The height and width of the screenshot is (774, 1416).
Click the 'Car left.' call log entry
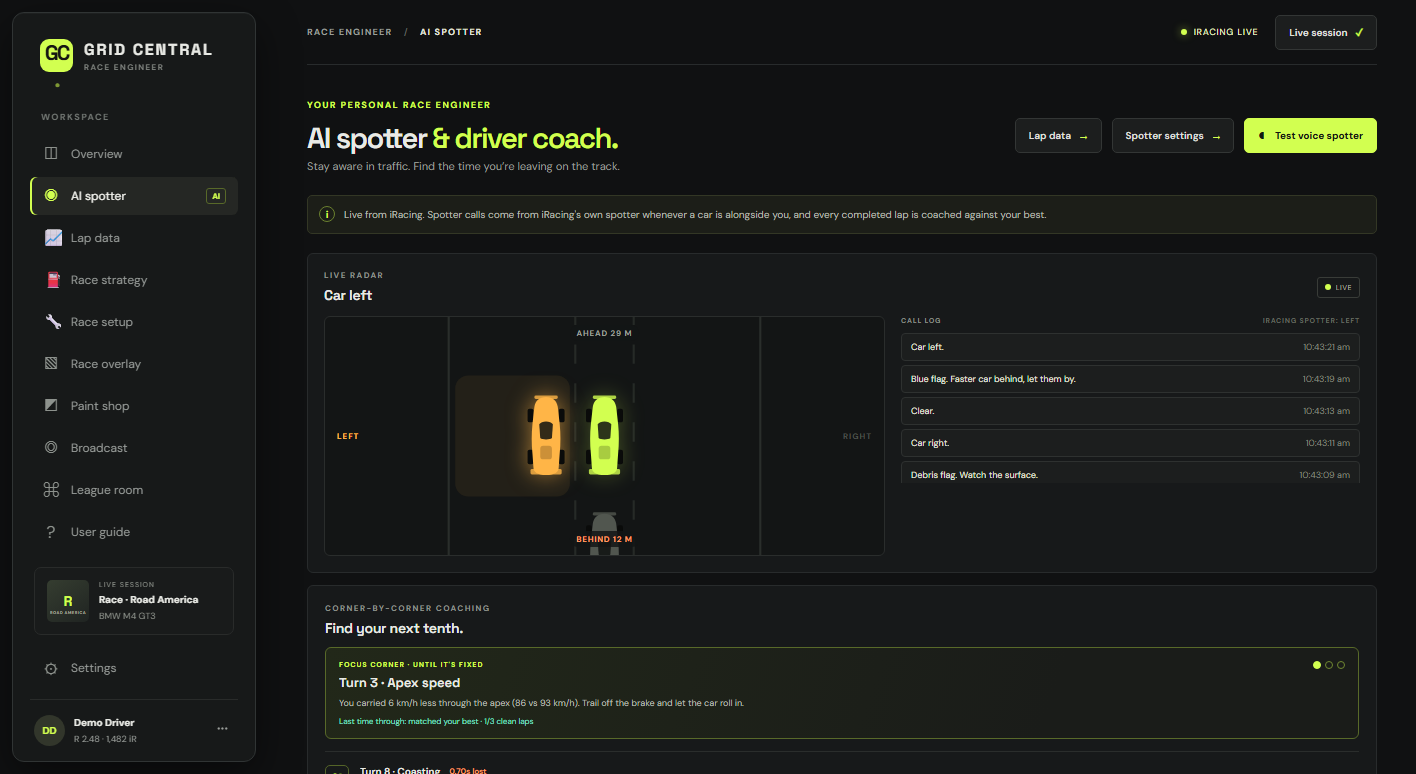click(1130, 347)
